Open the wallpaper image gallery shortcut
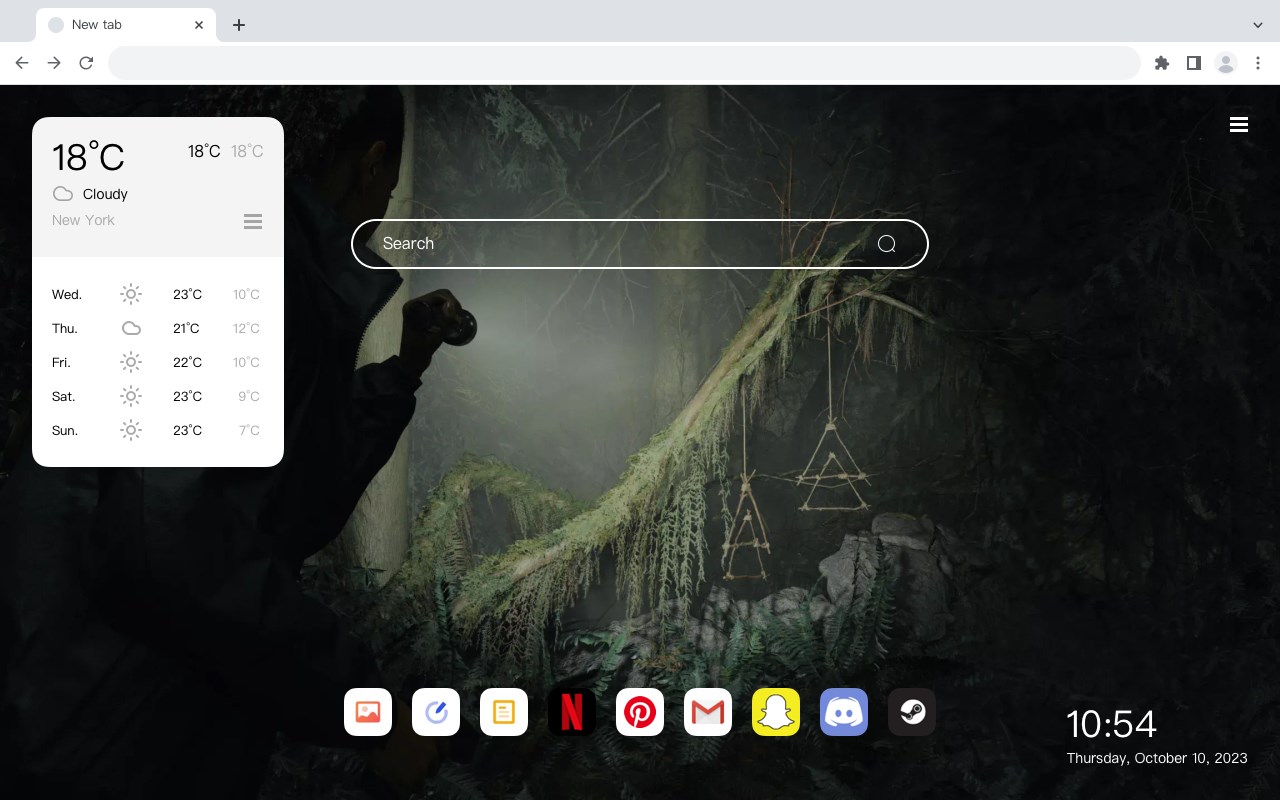Screen dimensions: 1280x800 click(x=368, y=712)
